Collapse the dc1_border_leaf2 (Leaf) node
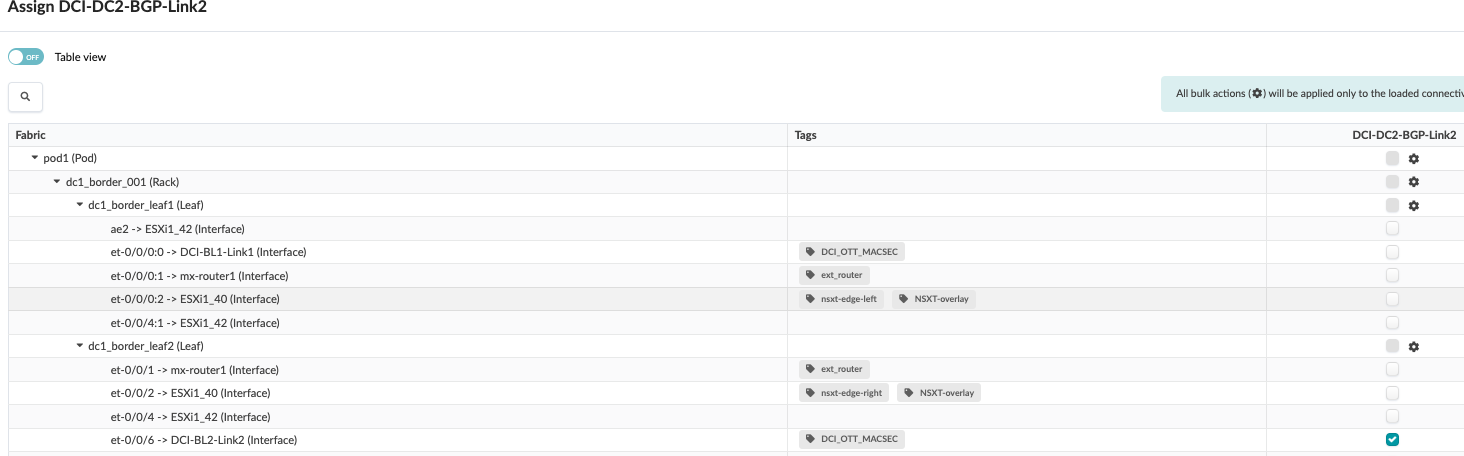 80,346
